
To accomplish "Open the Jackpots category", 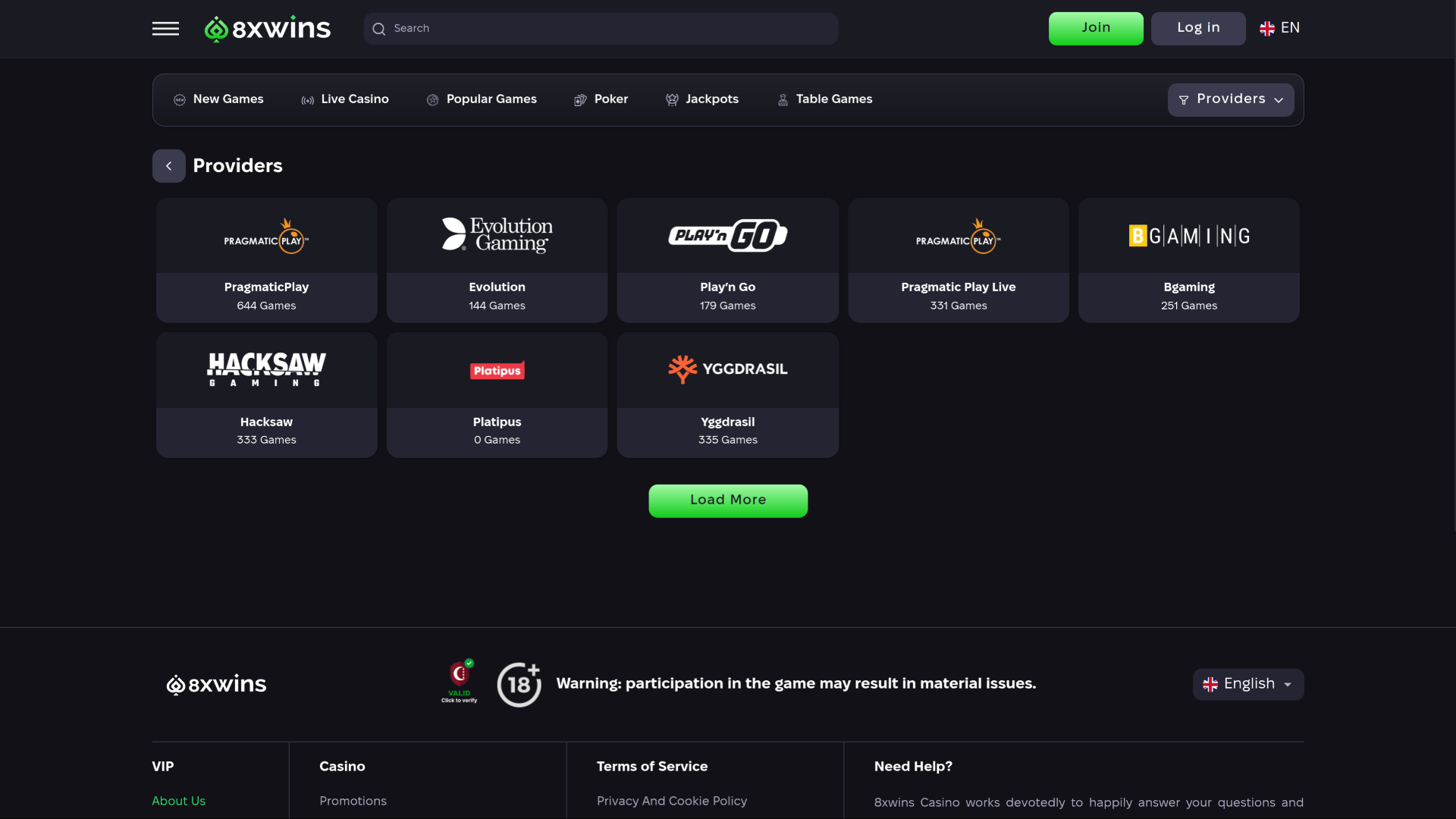I will click(702, 99).
